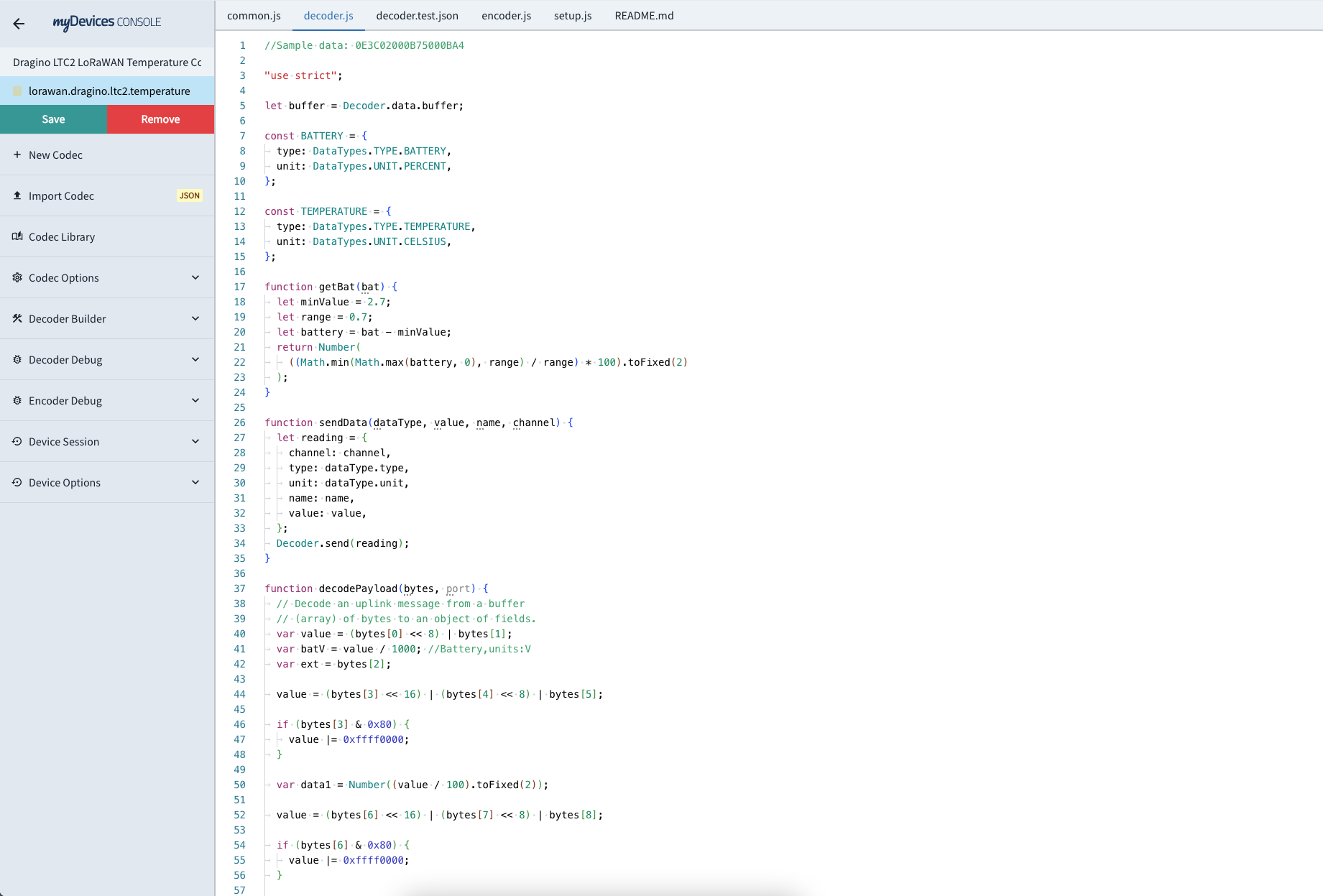Open the Codec Library book icon
Viewport: 1323px width, 896px height.
(x=17, y=236)
